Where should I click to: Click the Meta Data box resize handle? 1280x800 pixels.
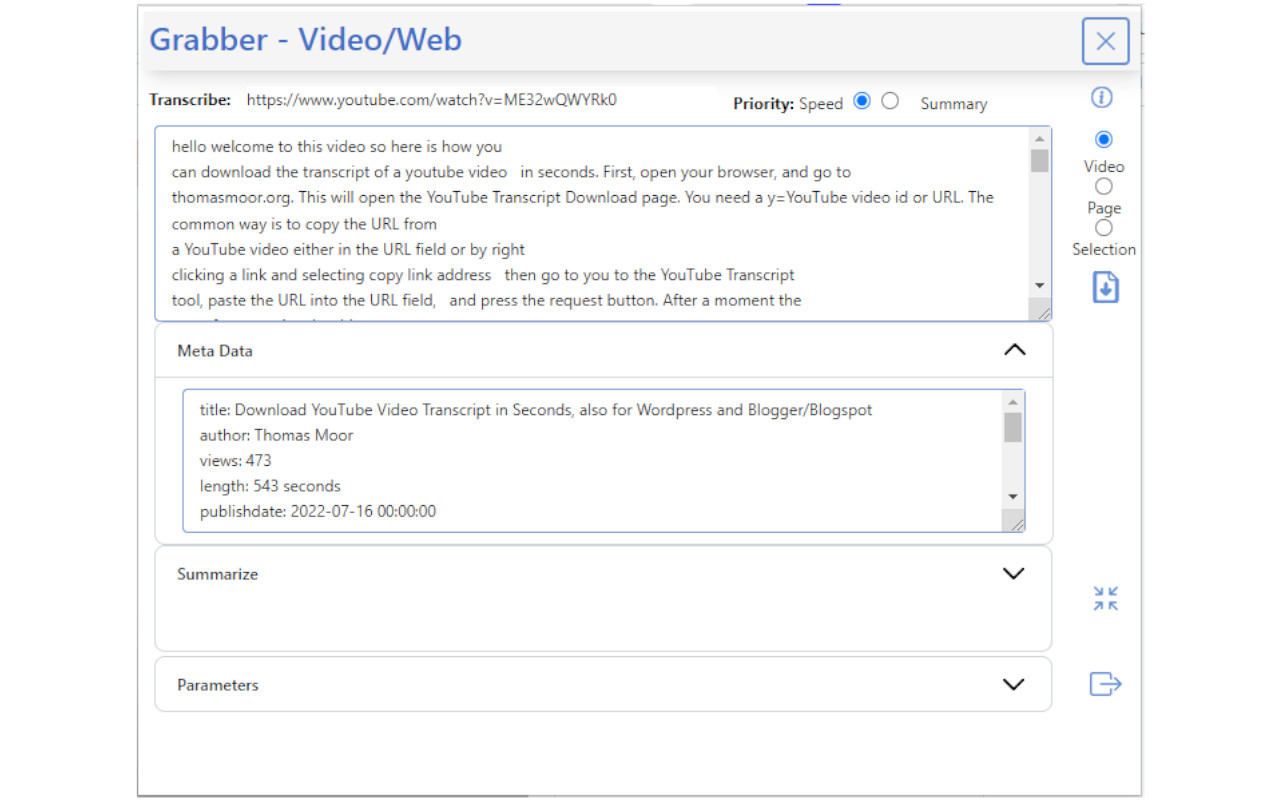coord(1017,523)
